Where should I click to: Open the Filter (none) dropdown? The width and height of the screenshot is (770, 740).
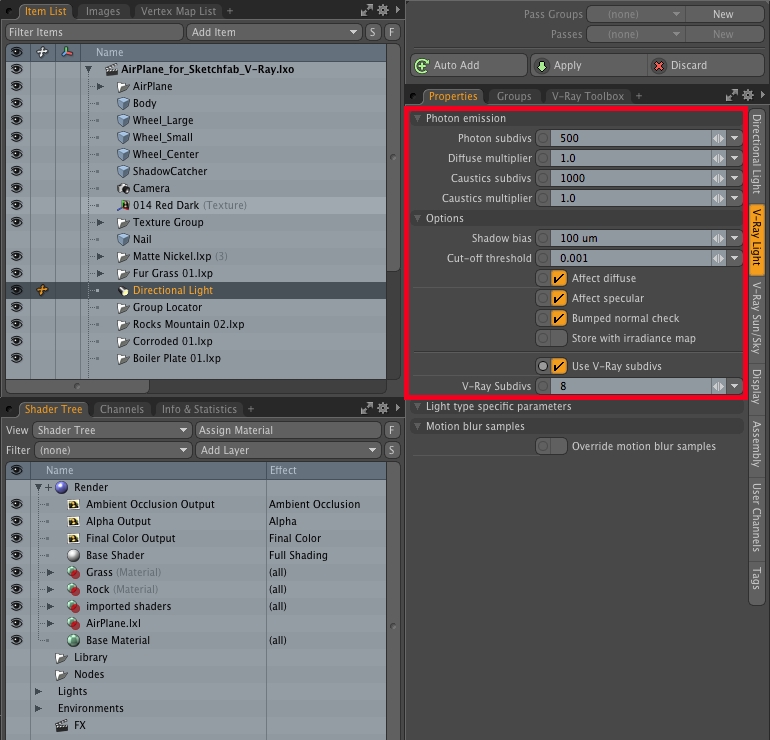[112, 450]
